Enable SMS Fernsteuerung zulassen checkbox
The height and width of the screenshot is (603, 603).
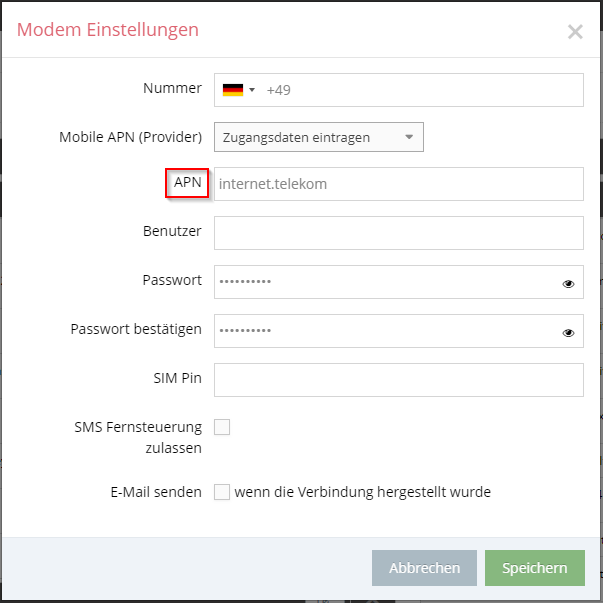coord(222,427)
